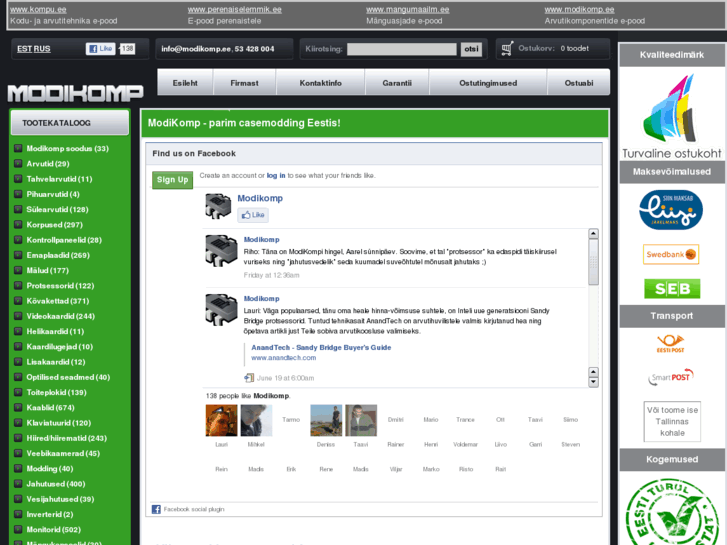727x545 pixels.
Task: Open the Turvaline ostukoht quality mark
Action: point(672,115)
